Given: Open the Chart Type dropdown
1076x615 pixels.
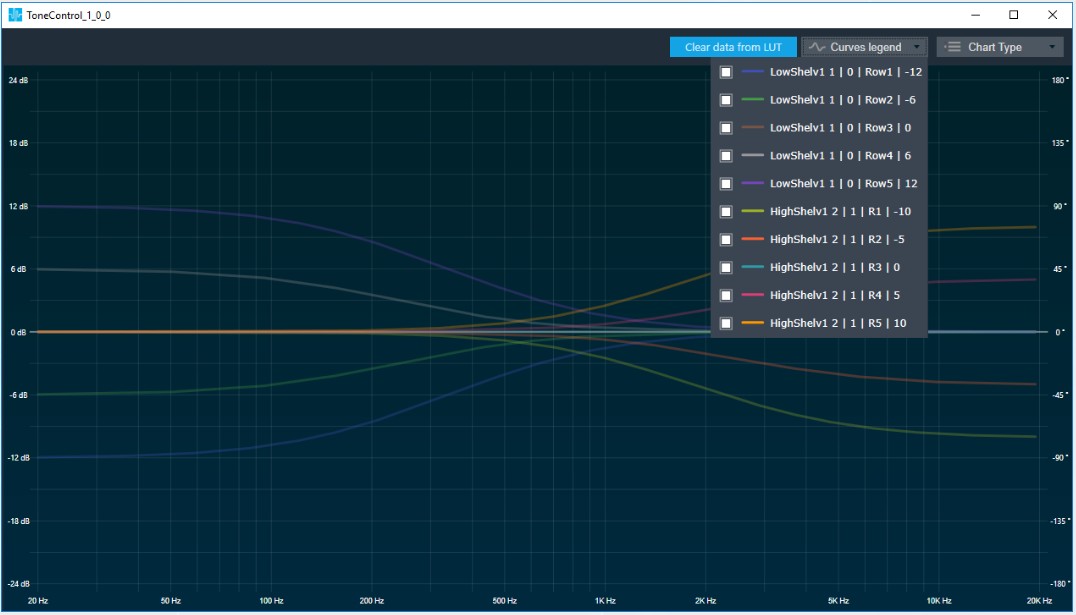Looking at the screenshot, I should pyautogui.click(x=1000, y=47).
